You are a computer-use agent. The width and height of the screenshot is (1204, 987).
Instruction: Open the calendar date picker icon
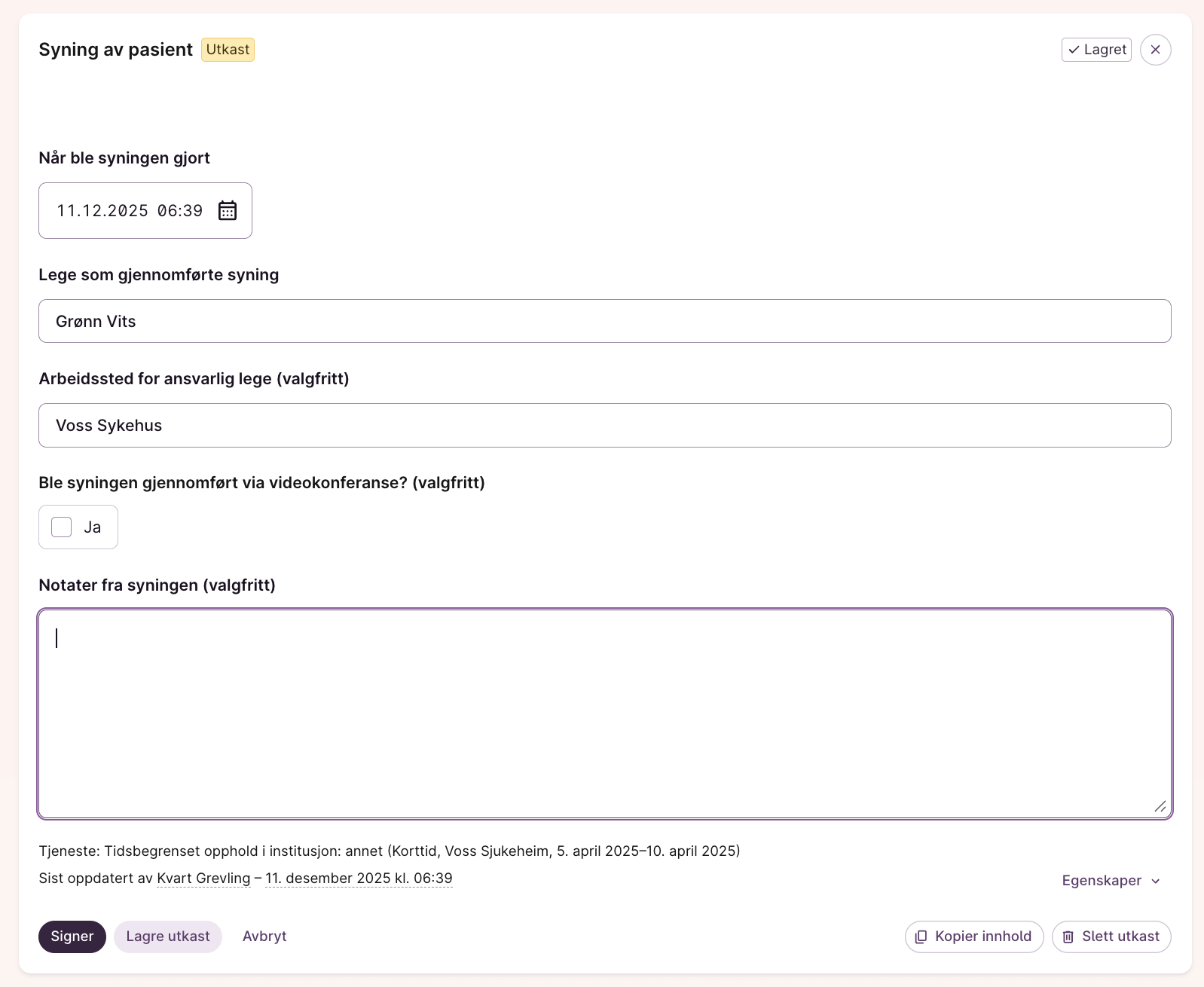click(x=227, y=210)
